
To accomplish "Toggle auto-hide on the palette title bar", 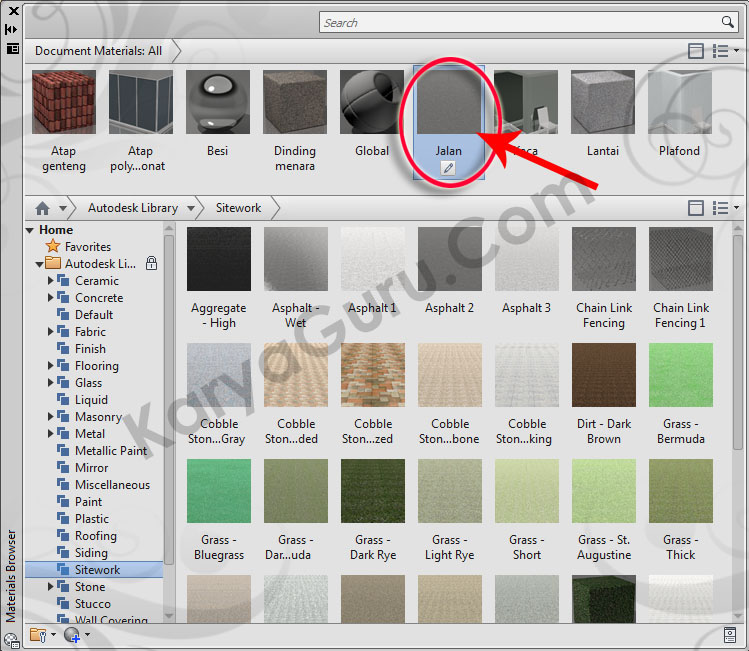I will (12, 30).
